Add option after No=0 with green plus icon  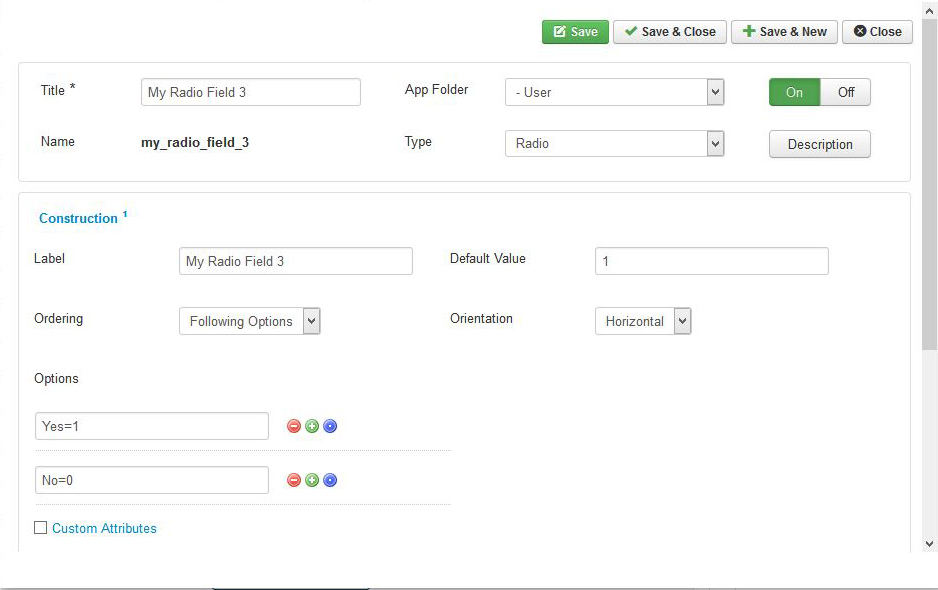click(312, 480)
